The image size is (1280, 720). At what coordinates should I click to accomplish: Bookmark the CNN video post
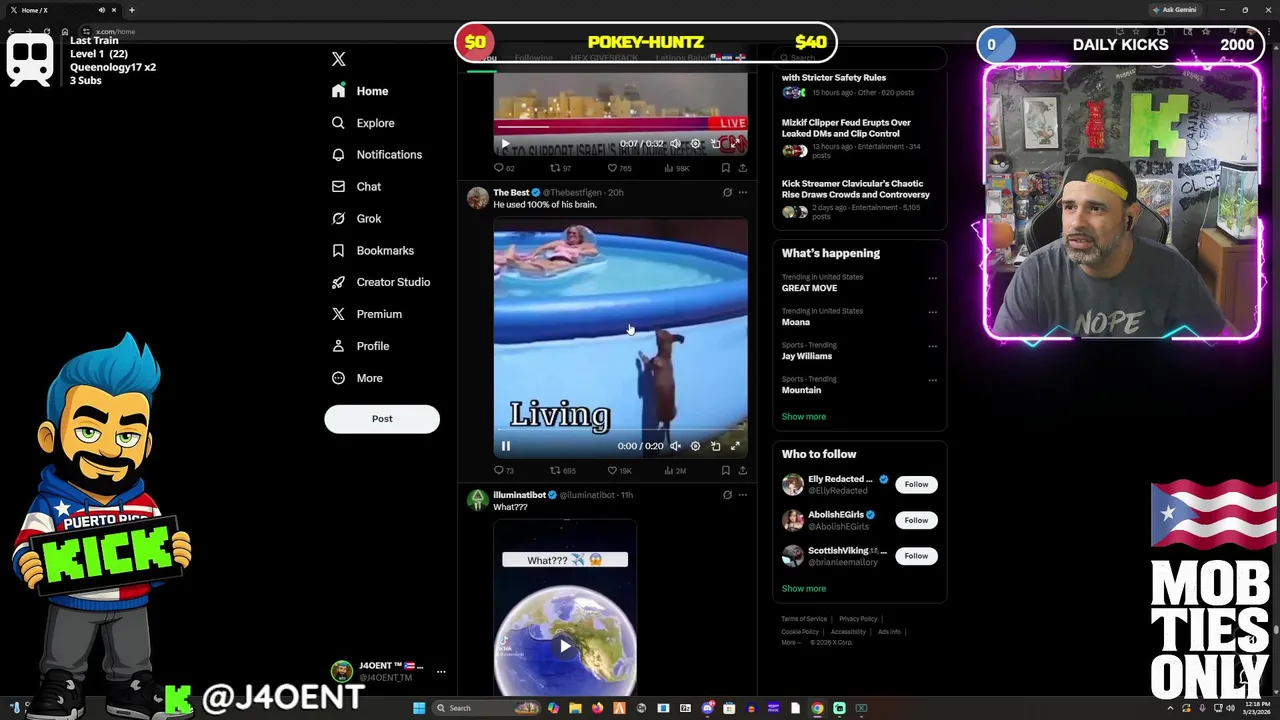[x=726, y=168]
